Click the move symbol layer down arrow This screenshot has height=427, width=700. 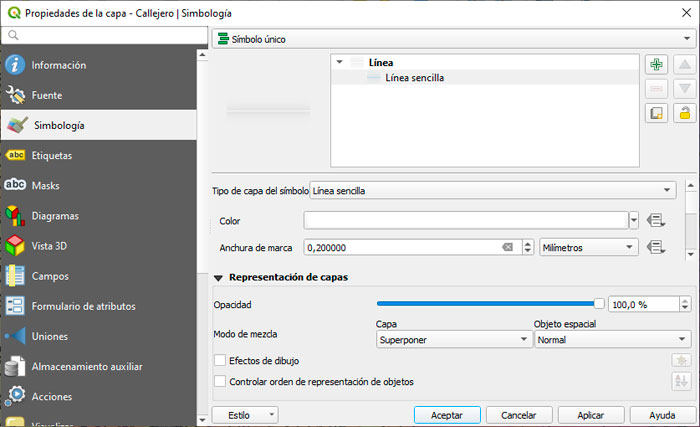click(684, 89)
